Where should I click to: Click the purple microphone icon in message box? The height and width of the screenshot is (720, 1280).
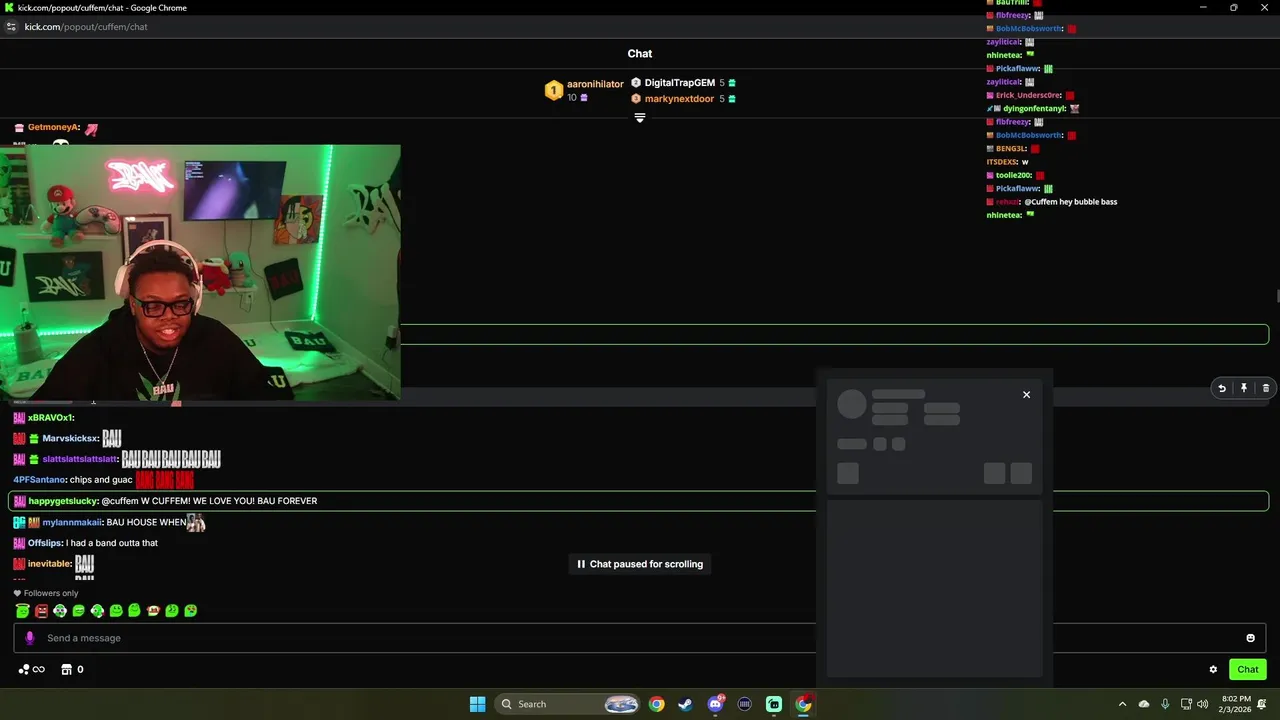[29, 638]
